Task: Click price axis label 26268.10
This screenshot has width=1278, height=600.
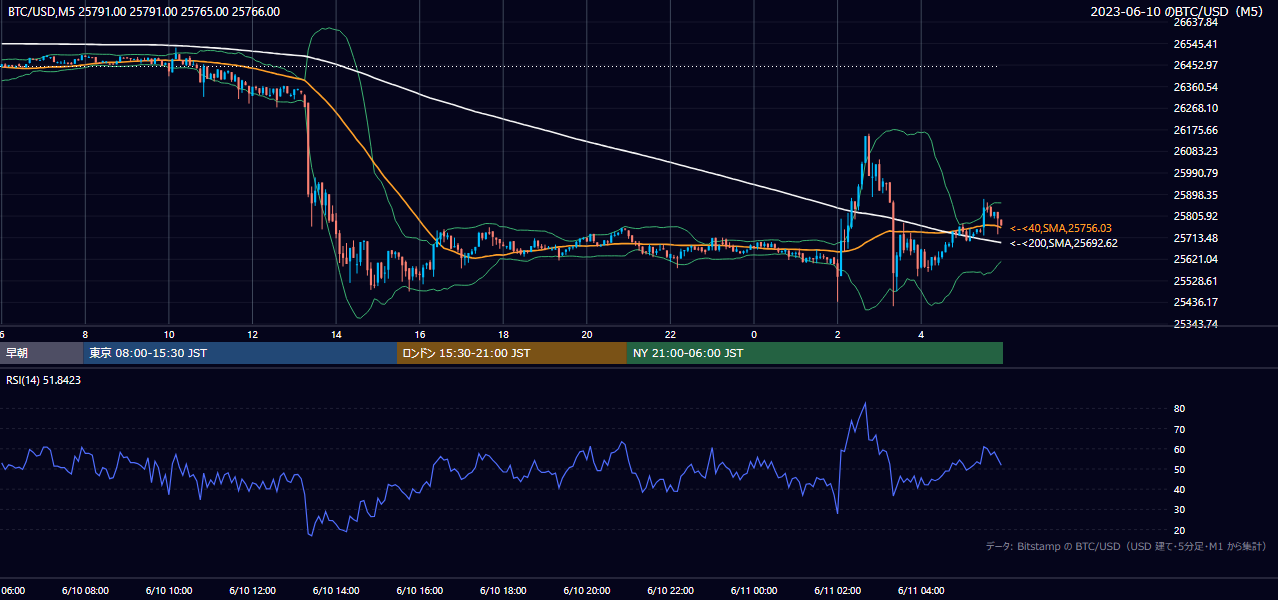Action: tap(1195, 108)
